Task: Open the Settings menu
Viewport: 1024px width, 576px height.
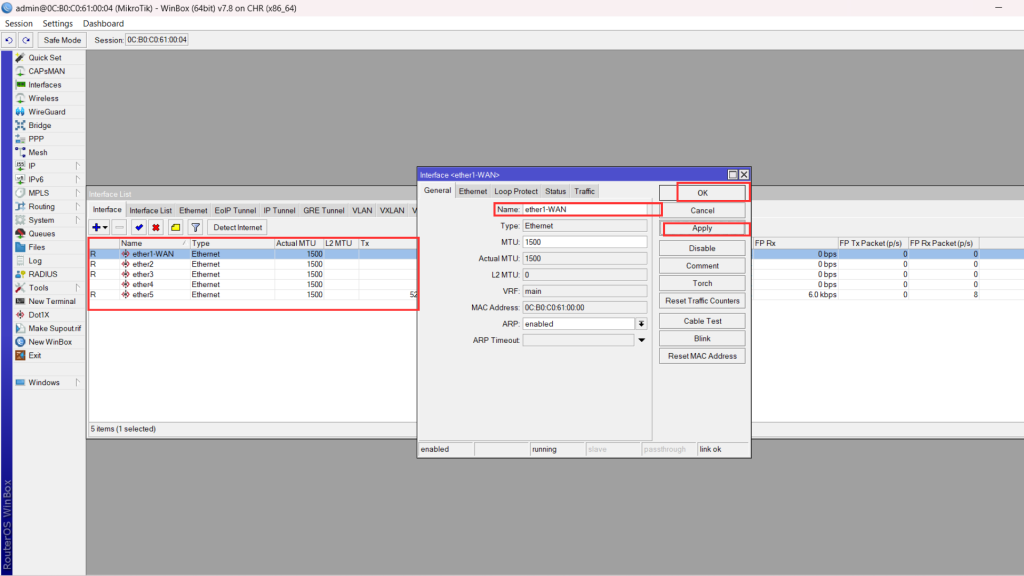Action: [57, 23]
